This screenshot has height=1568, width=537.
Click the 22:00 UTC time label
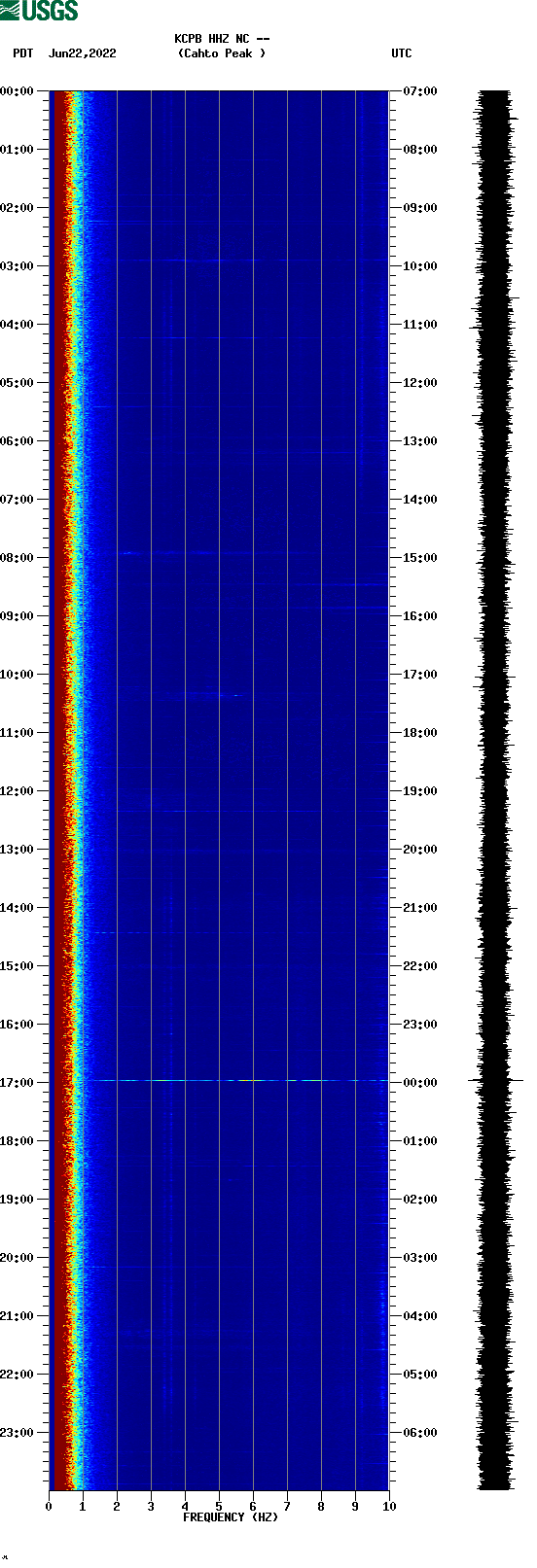tap(420, 966)
